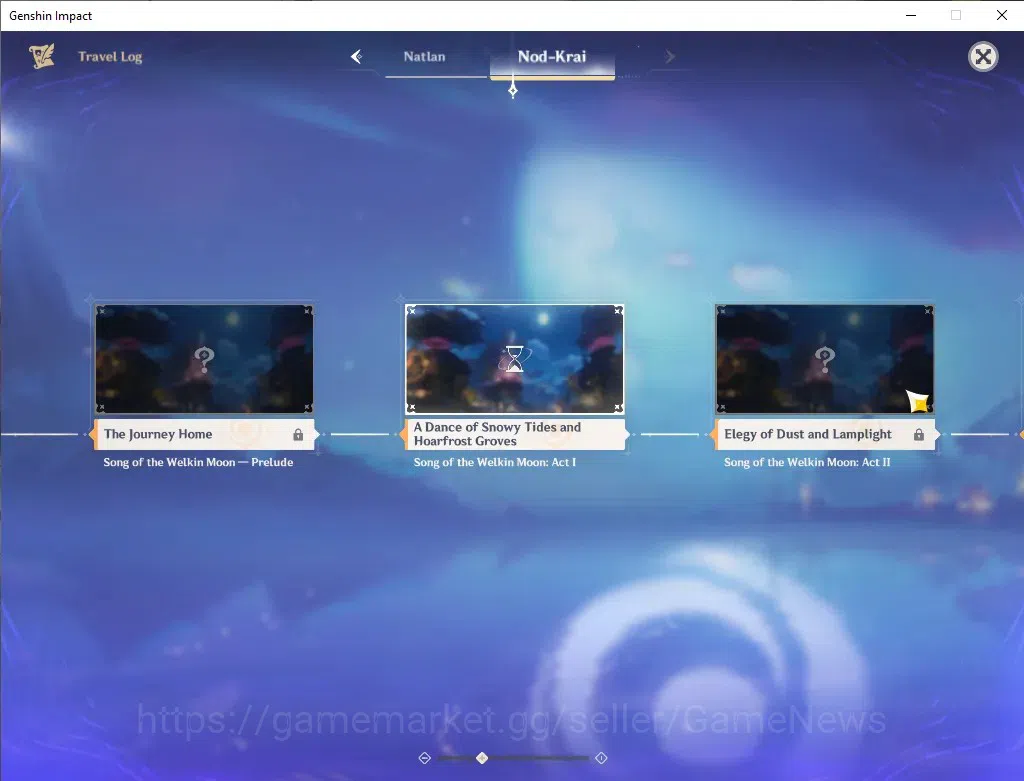Close the Travel Log with the X button
The height and width of the screenshot is (781, 1024).
[x=983, y=57]
